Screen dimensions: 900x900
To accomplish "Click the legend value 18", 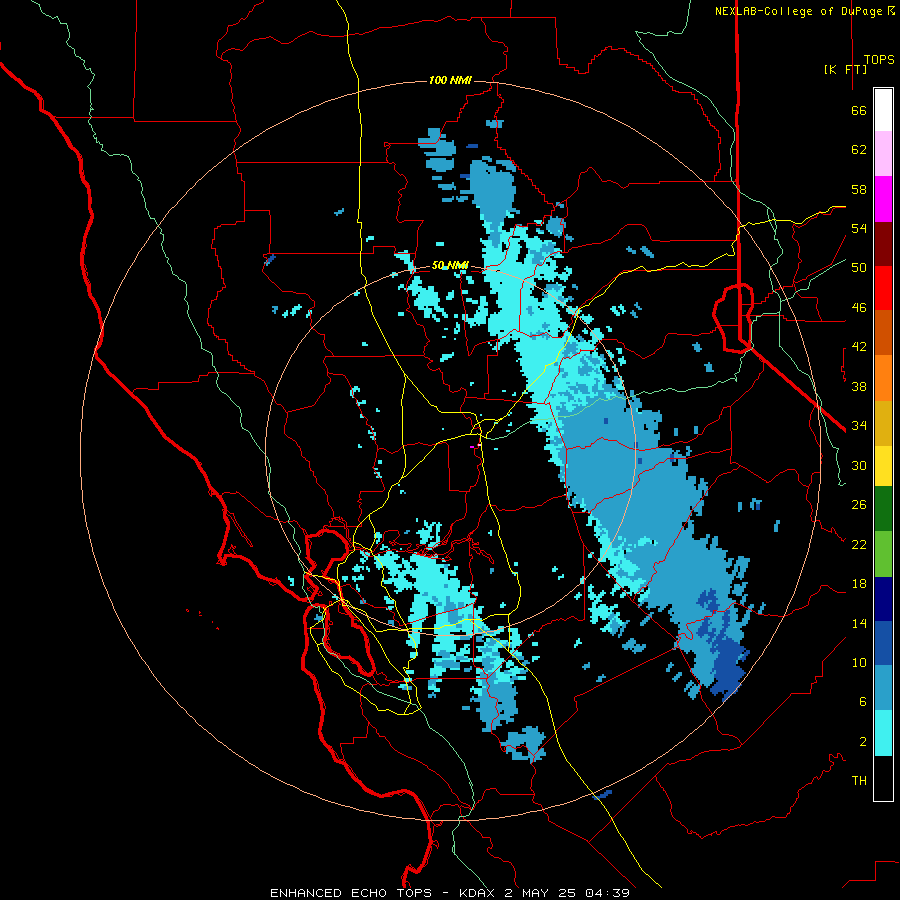I will coord(859,584).
